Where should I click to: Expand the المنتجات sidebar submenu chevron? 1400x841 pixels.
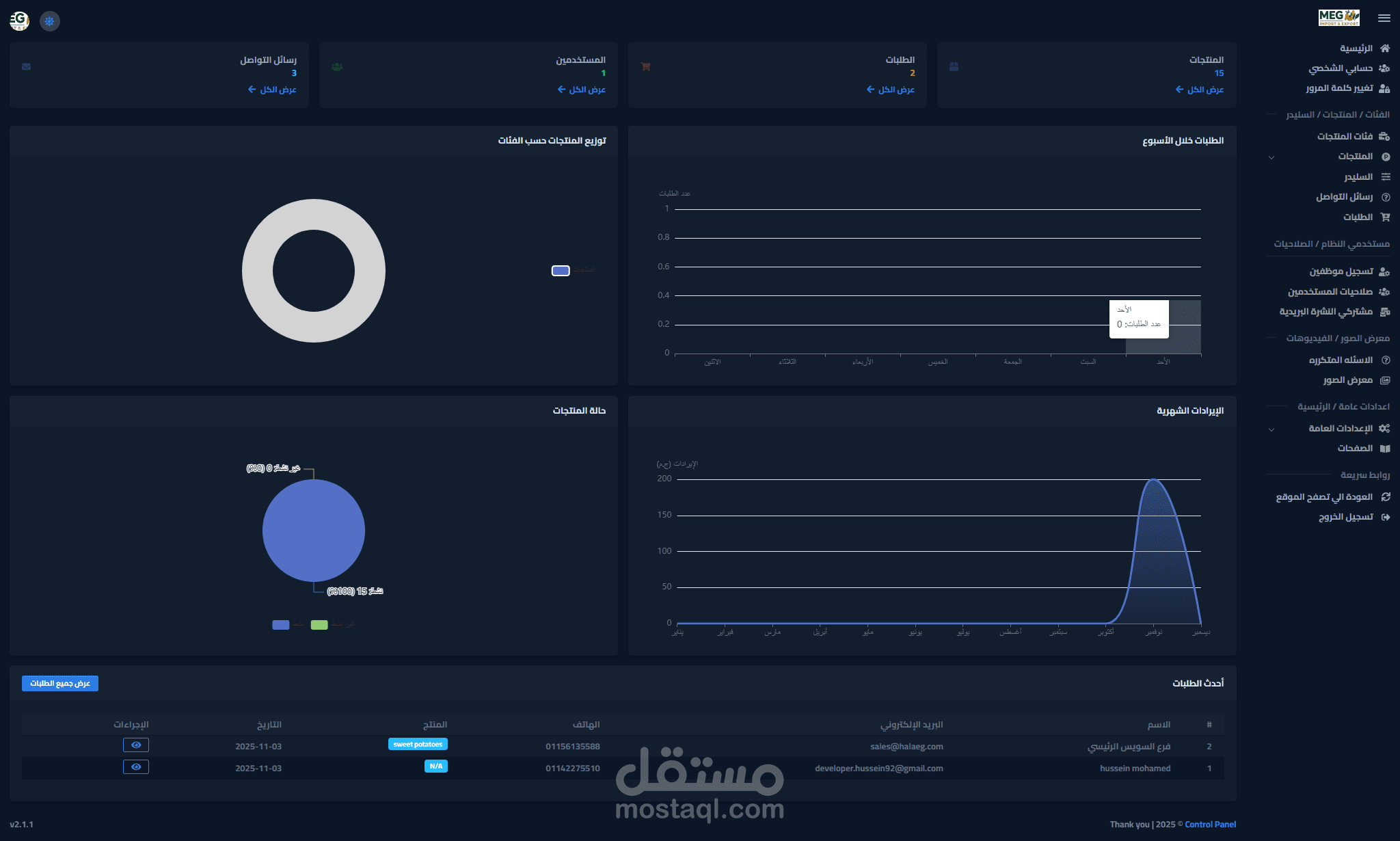point(1271,157)
